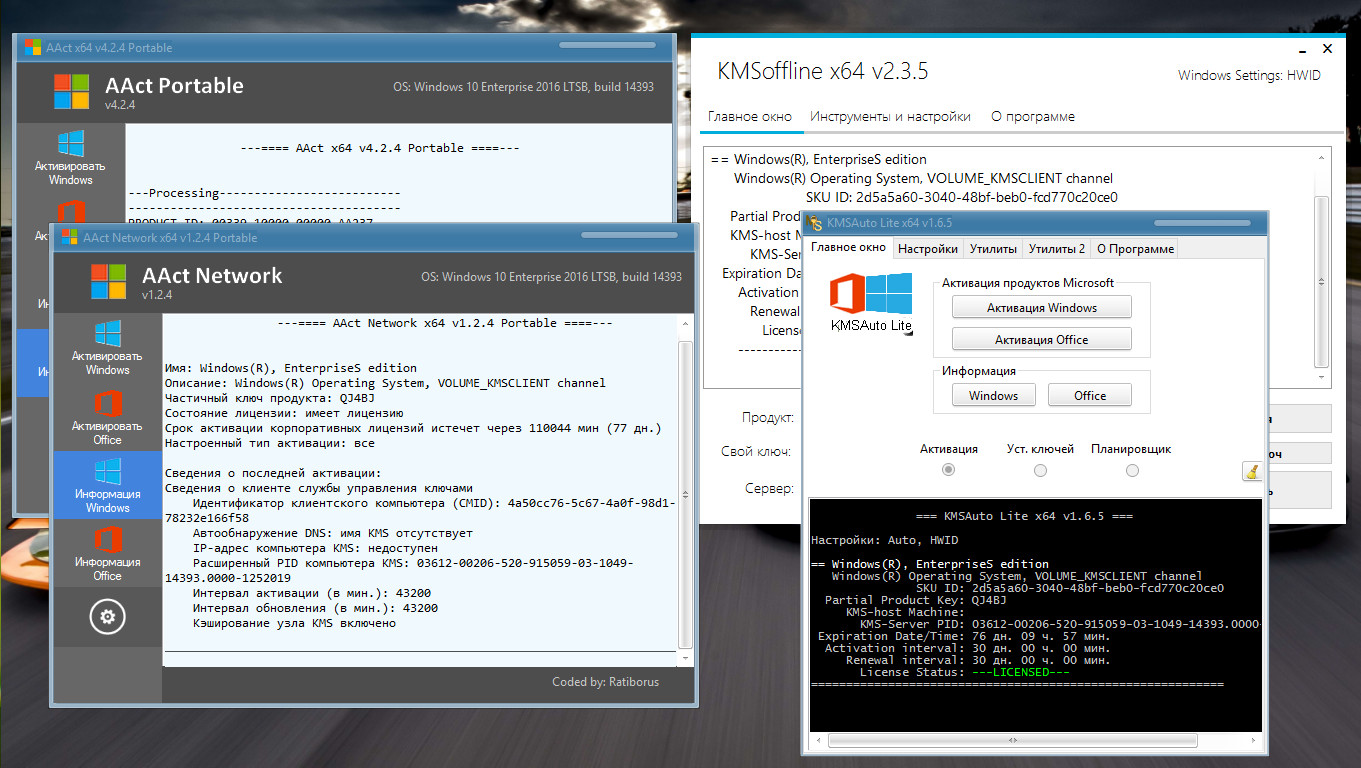Click the pill button in AAct Portable title bar
Image resolution: width=1361 pixels, height=768 pixels.
click(607, 45)
